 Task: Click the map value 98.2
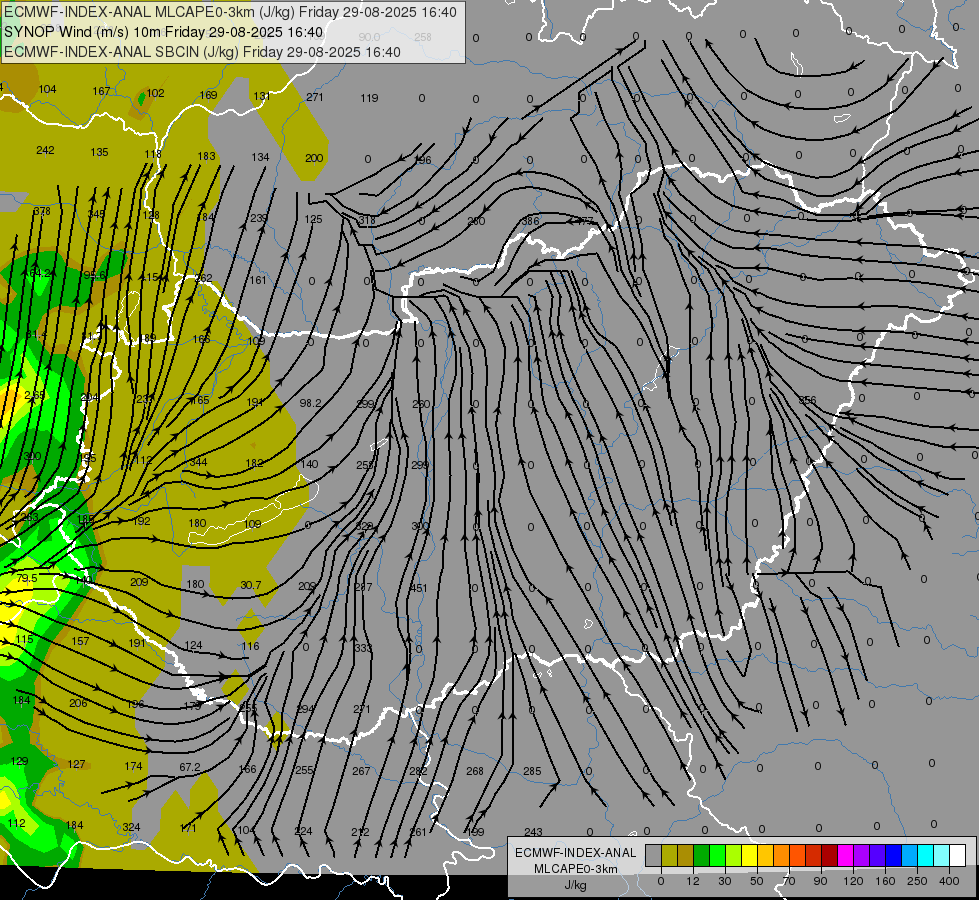coord(310,403)
